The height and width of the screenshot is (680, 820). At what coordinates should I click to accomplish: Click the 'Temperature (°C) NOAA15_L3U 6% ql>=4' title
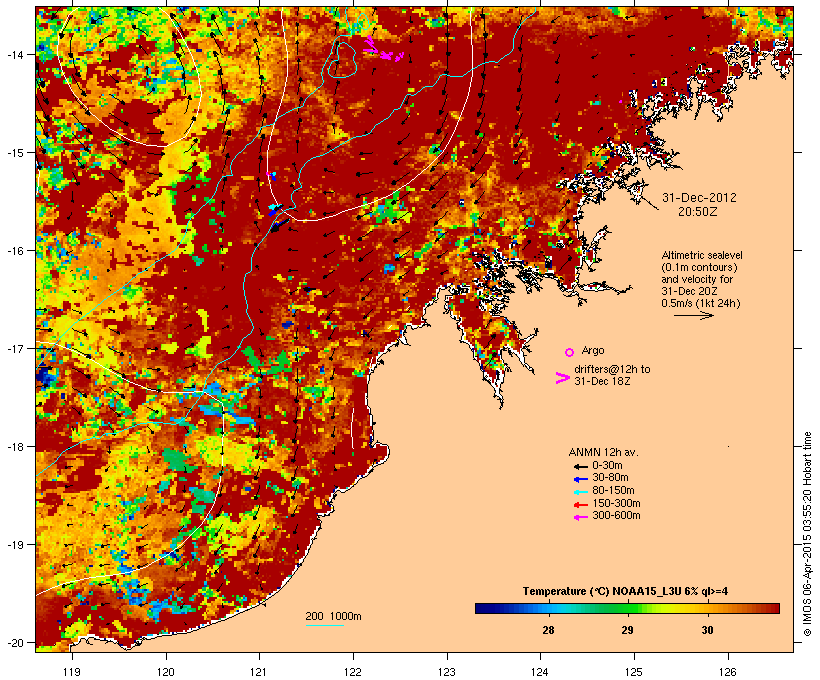[x=625, y=592]
